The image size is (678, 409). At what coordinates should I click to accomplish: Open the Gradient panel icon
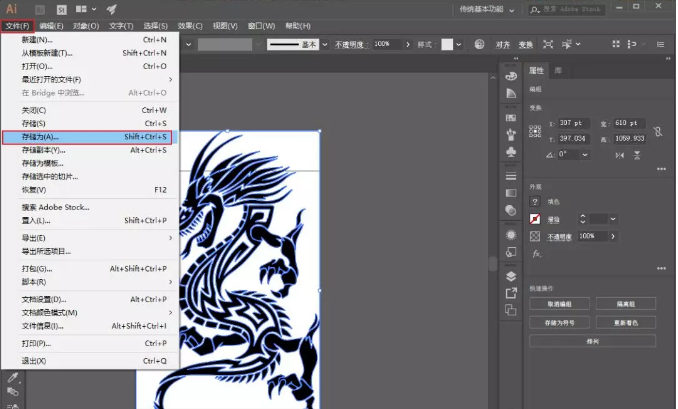click(511, 193)
